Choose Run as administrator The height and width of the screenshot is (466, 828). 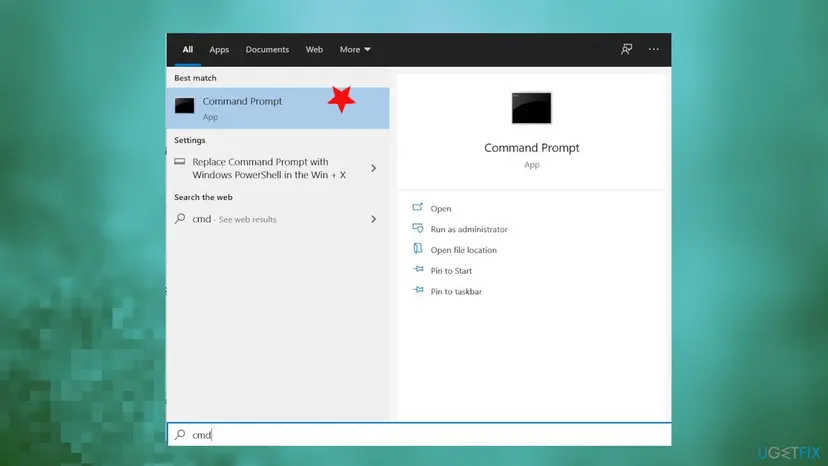(469, 229)
